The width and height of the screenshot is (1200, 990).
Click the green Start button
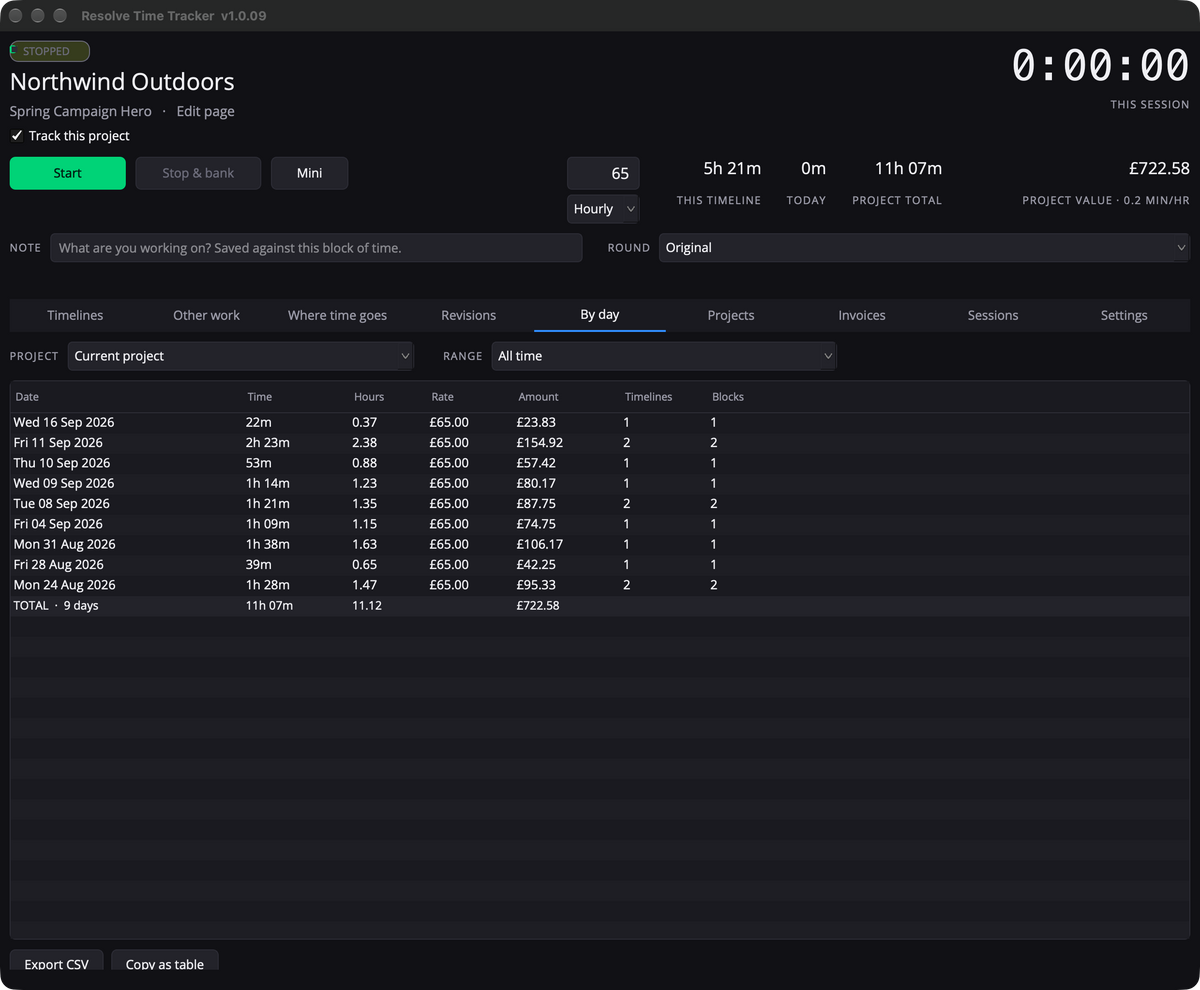coord(68,173)
